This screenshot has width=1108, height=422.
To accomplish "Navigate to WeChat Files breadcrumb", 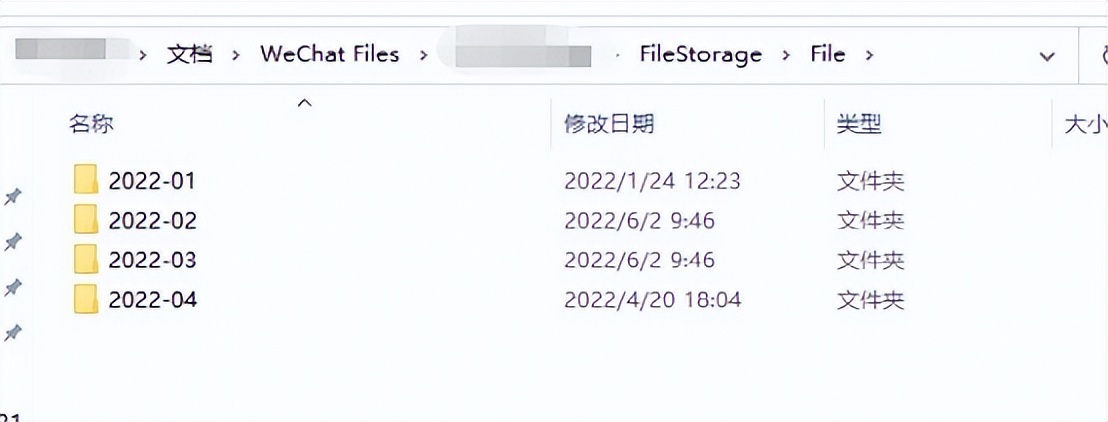I will pyautogui.click(x=329, y=54).
